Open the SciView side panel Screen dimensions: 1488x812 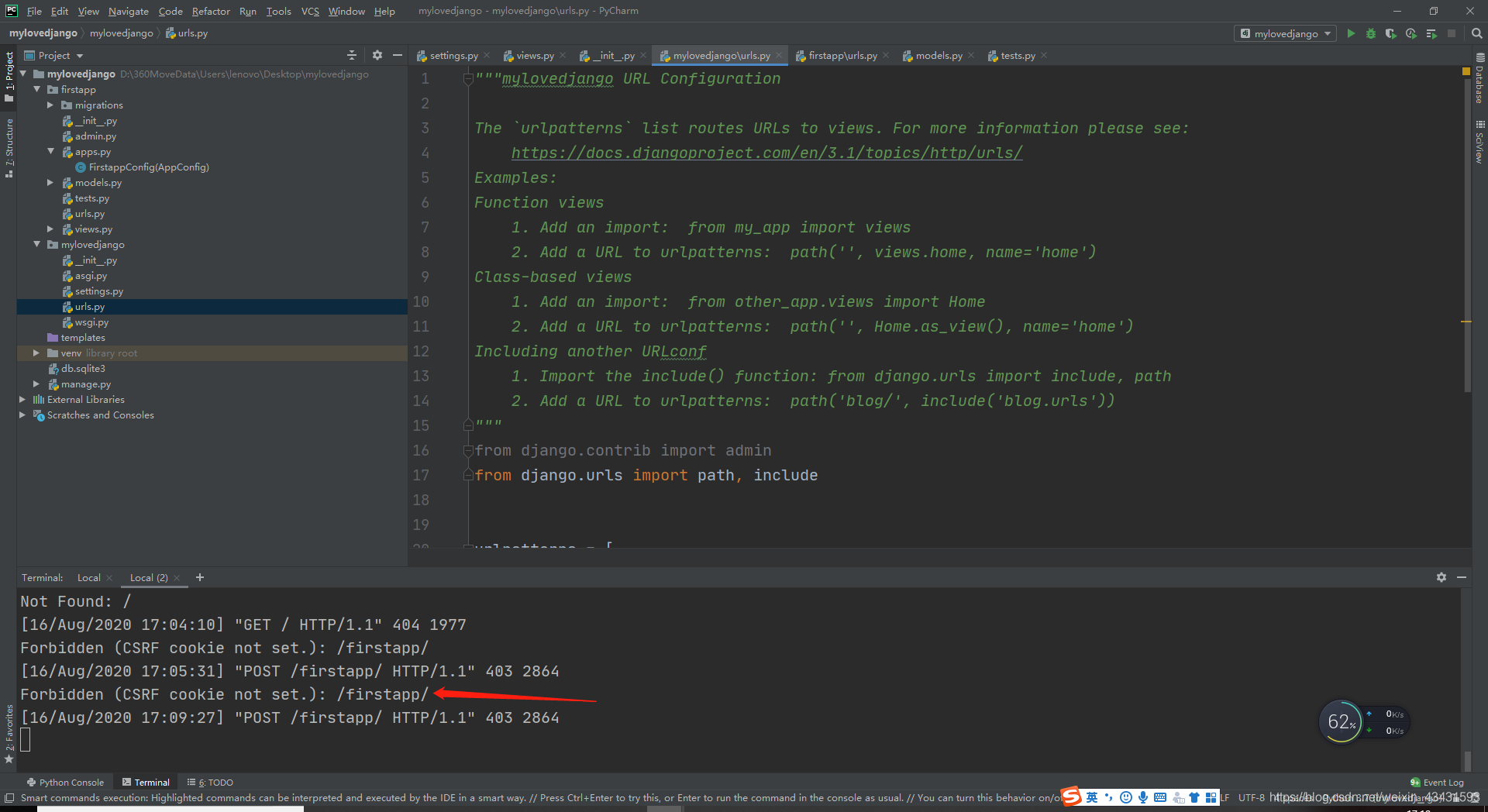point(1479,142)
